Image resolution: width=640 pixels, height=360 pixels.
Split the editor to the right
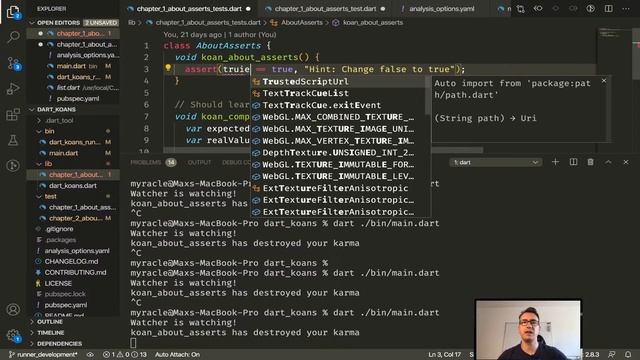click(608, 9)
